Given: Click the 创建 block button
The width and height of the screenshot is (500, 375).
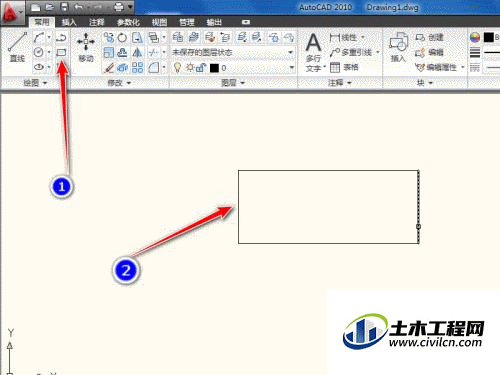Looking at the screenshot, I should tap(429, 37).
